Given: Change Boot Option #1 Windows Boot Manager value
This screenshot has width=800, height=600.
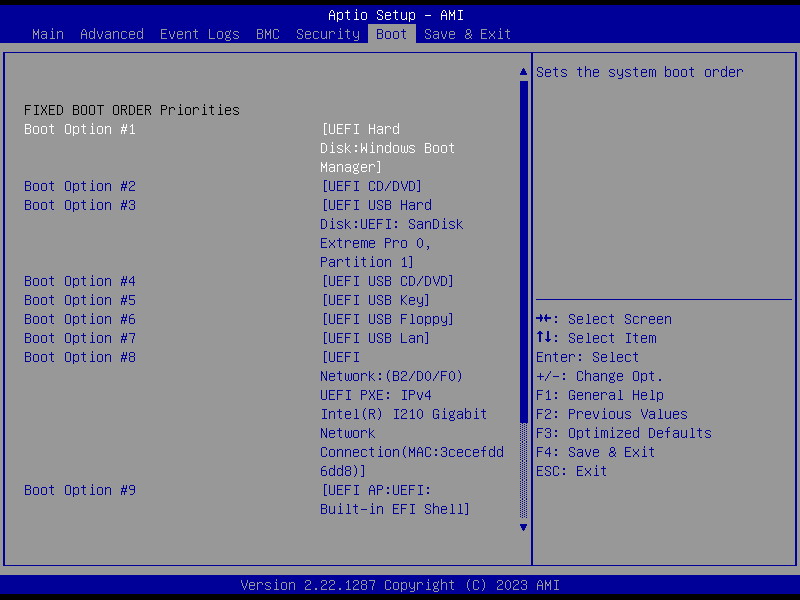Looking at the screenshot, I should (x=387, y=148).
